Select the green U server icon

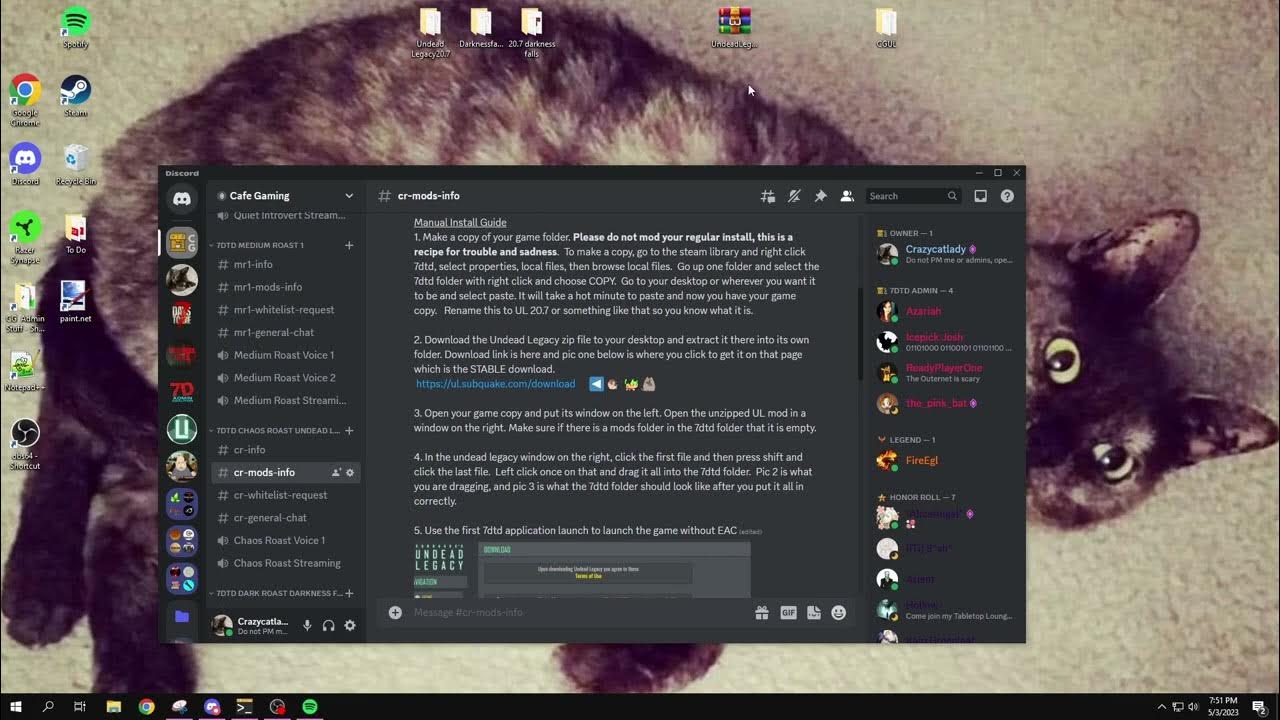point(182,429)
